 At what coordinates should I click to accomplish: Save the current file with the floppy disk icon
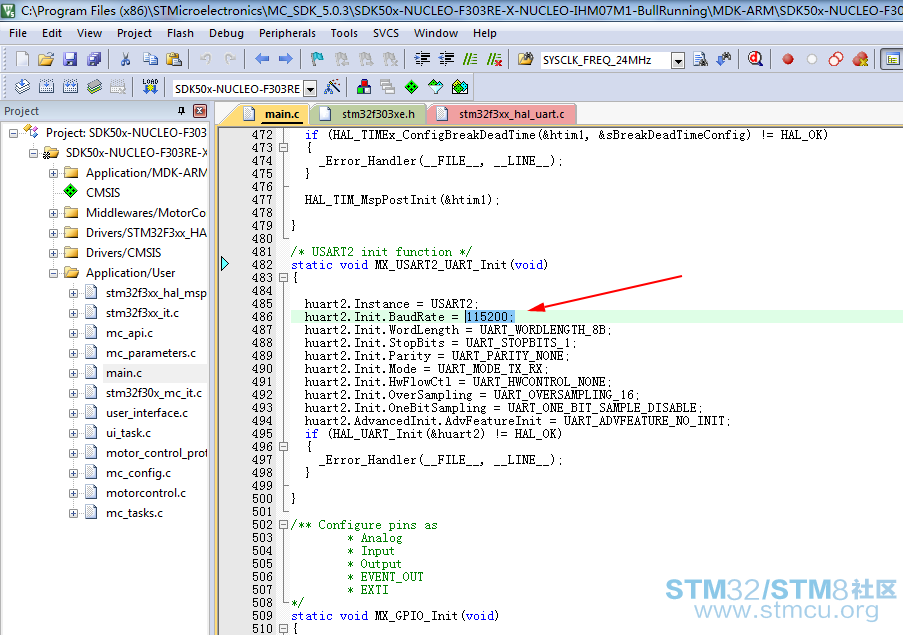(70, 59)
